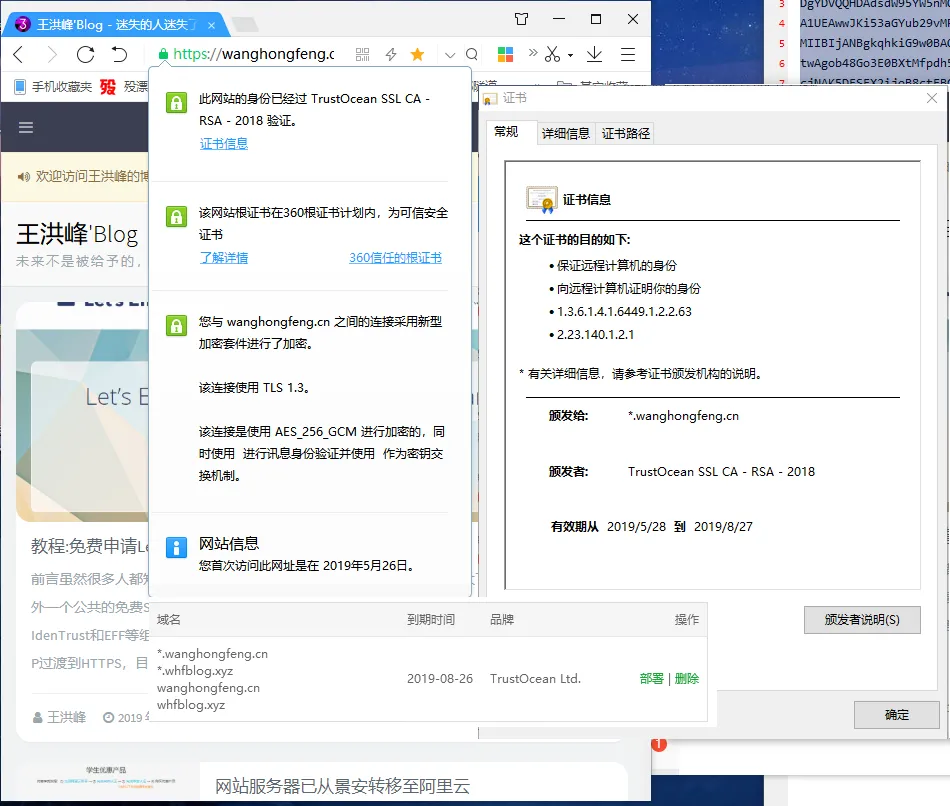Click the red 发 bookmark icon
Screen dimensions: 950x806
(108, 87)
